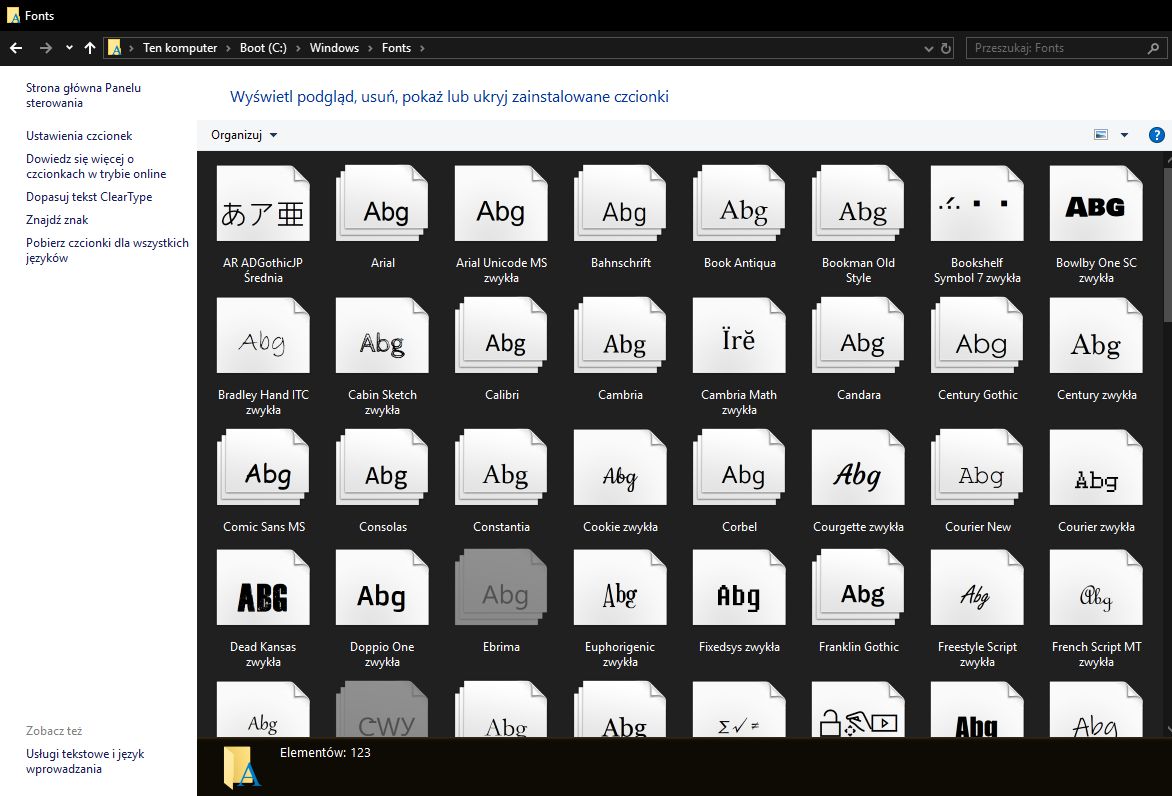Viewport: 1172px width, 796px height.
Task: Expand the Organizuj dropdown menu
Action: (244, 135)
